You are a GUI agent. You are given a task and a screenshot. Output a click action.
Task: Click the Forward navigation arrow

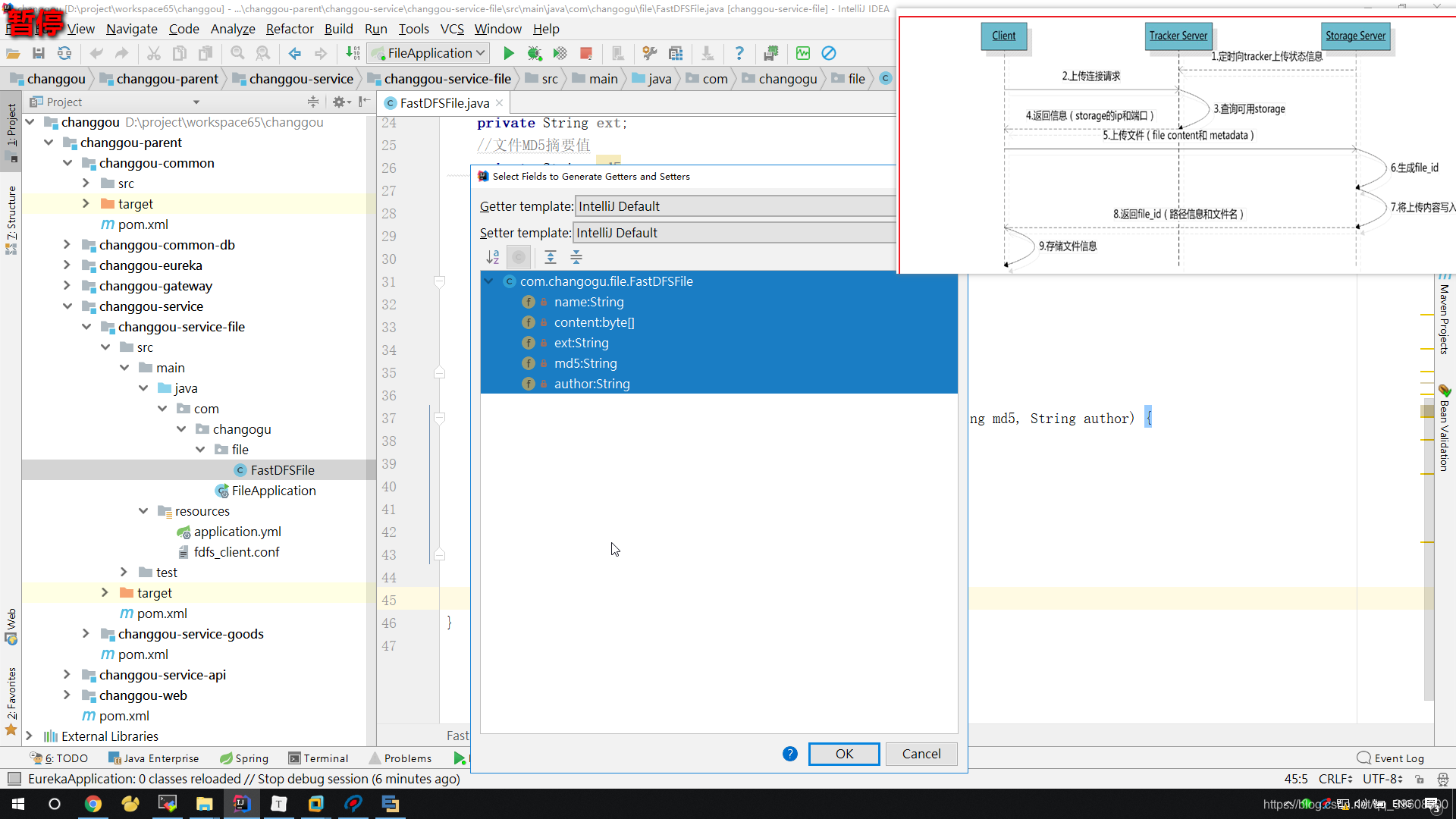pos(321,53)
